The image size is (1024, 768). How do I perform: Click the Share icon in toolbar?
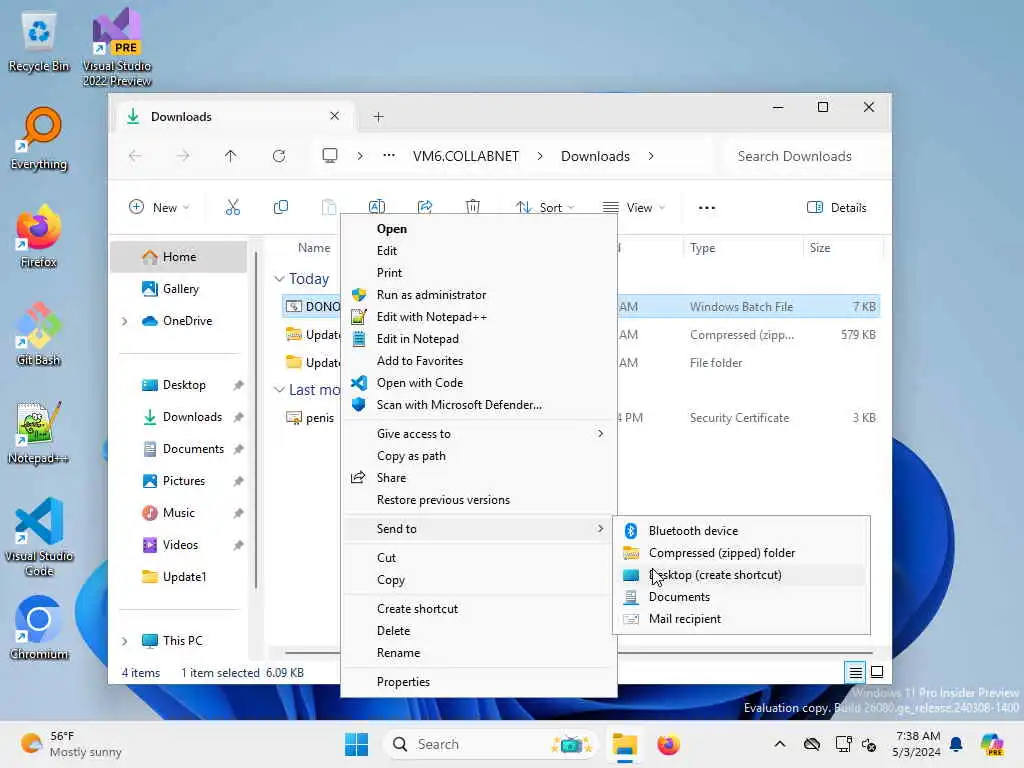[x=424, y=207]
